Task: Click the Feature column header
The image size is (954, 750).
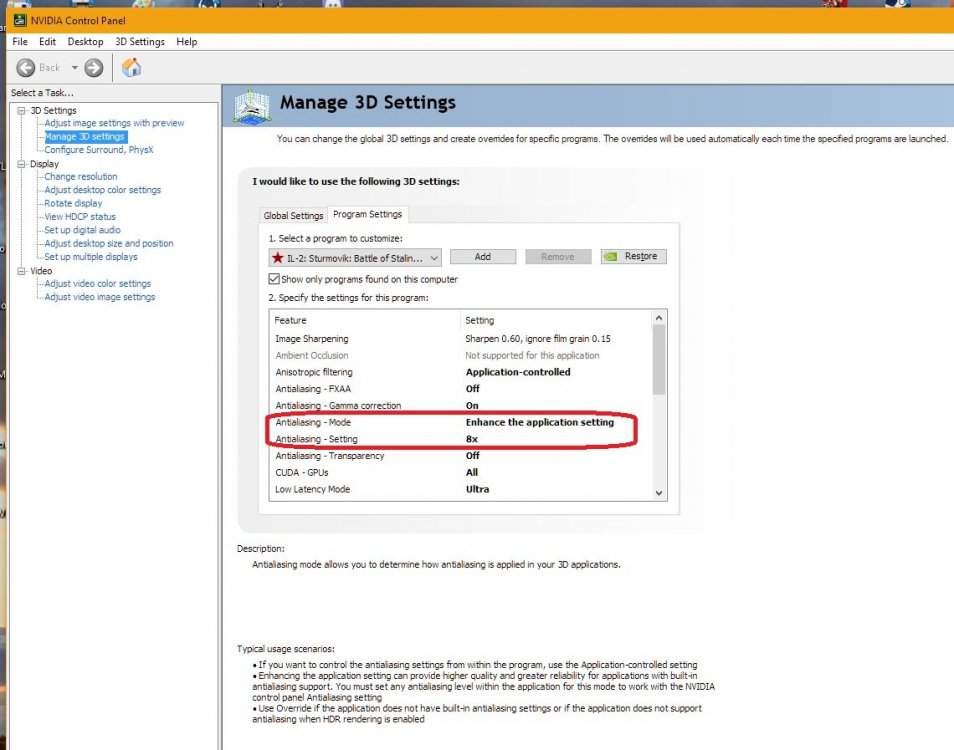Action: [x=365, y=320]
